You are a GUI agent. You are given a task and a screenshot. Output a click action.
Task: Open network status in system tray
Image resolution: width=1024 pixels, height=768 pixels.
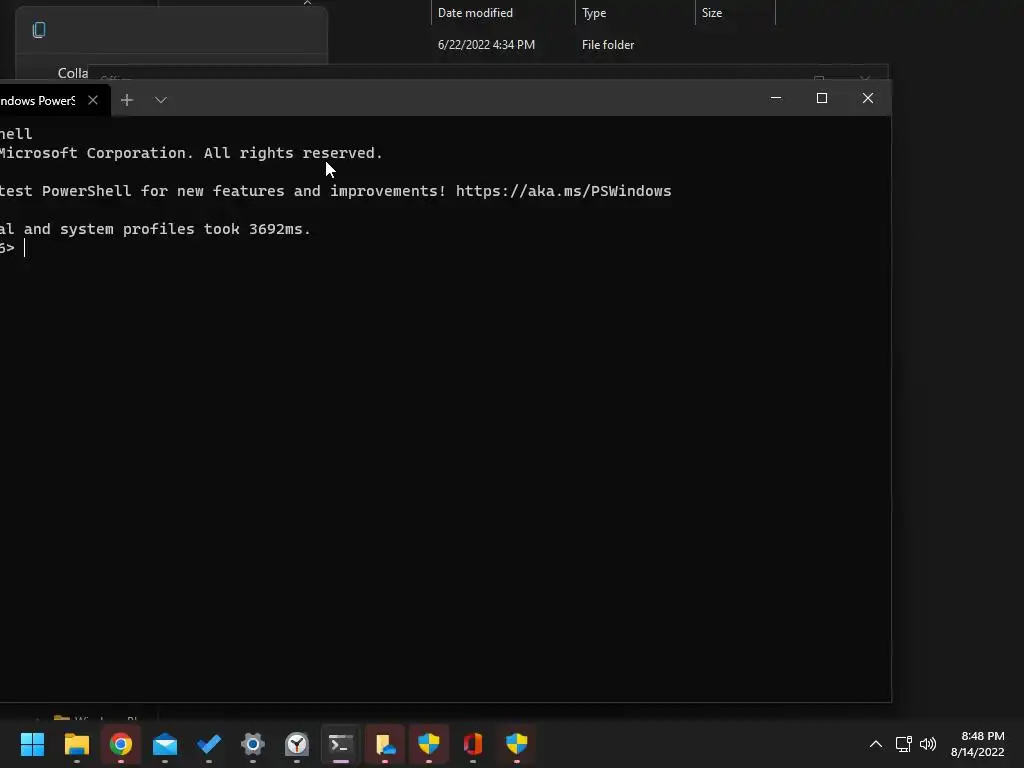point(904,744)
